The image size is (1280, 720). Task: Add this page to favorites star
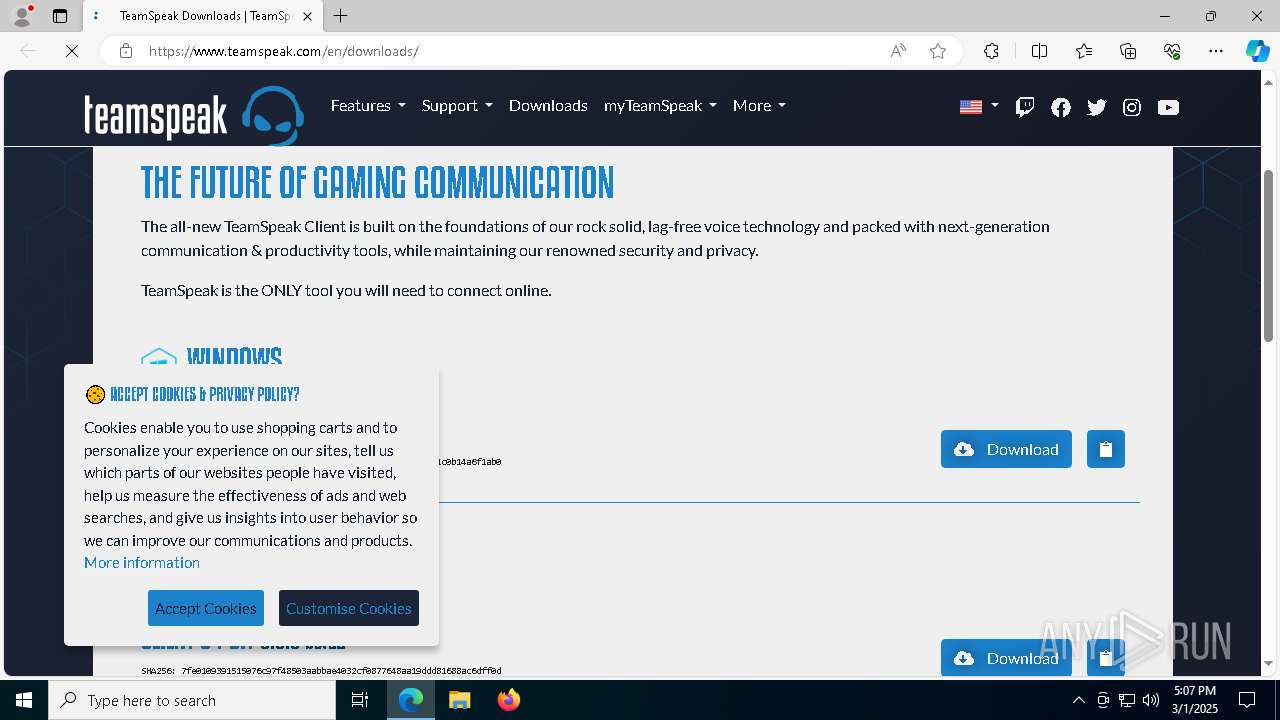point(938,51)
